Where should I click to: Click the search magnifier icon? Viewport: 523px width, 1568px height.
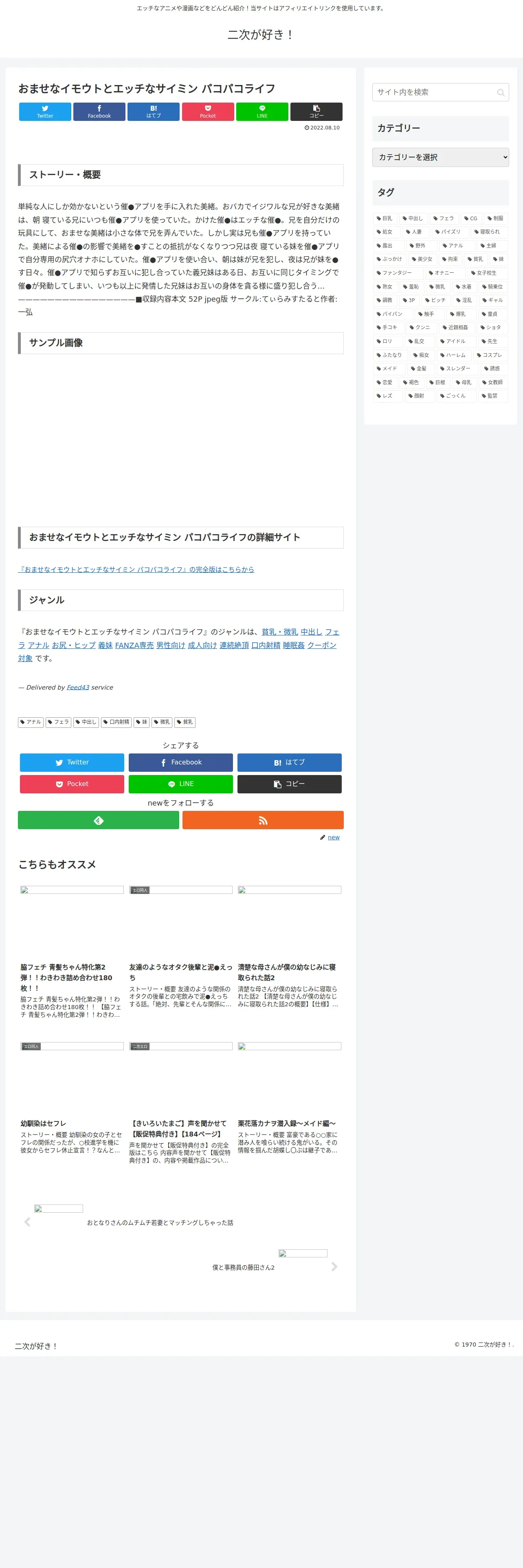click(501, 92)
